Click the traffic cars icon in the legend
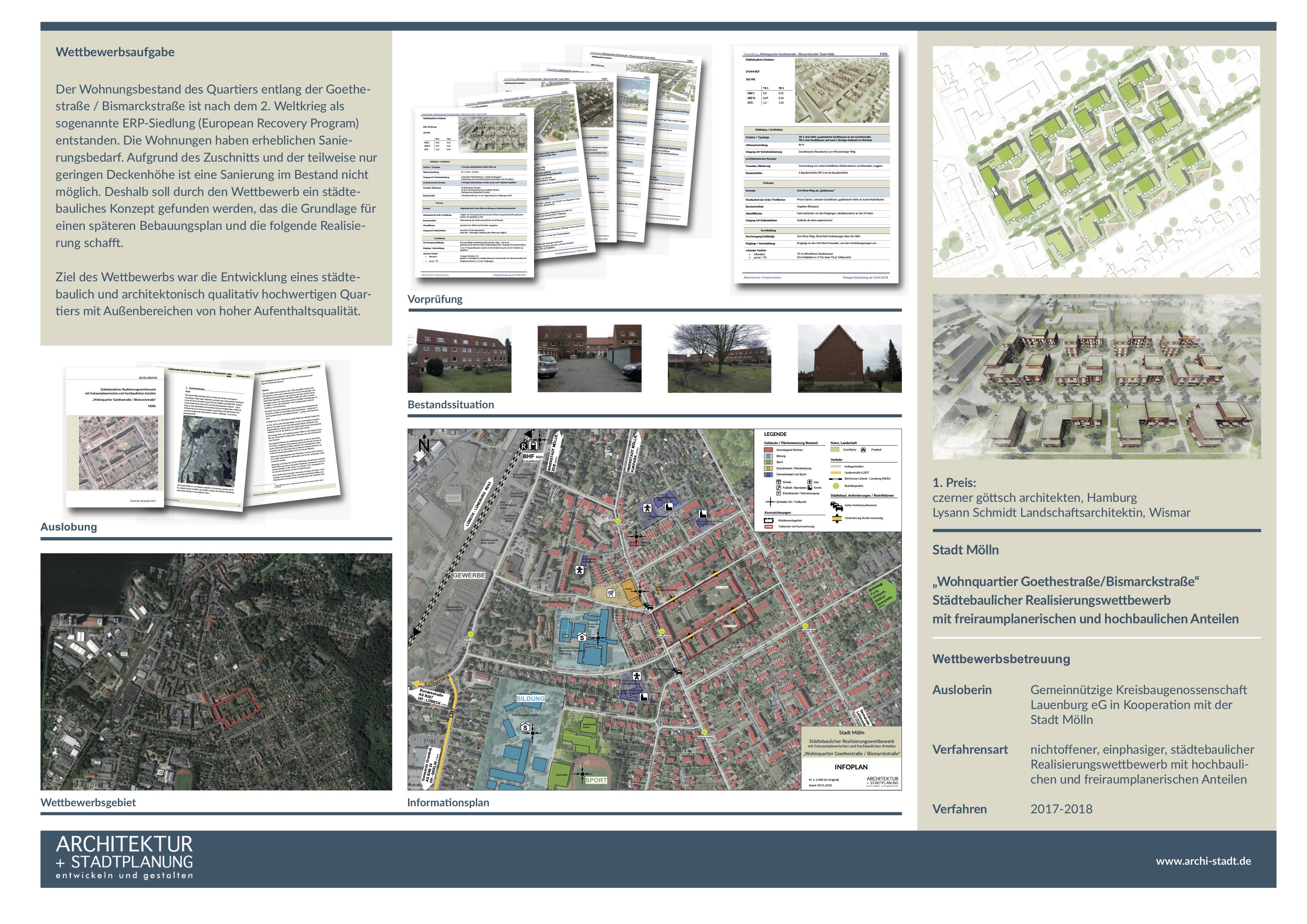 pyautogui.click(x=836, y=506)
